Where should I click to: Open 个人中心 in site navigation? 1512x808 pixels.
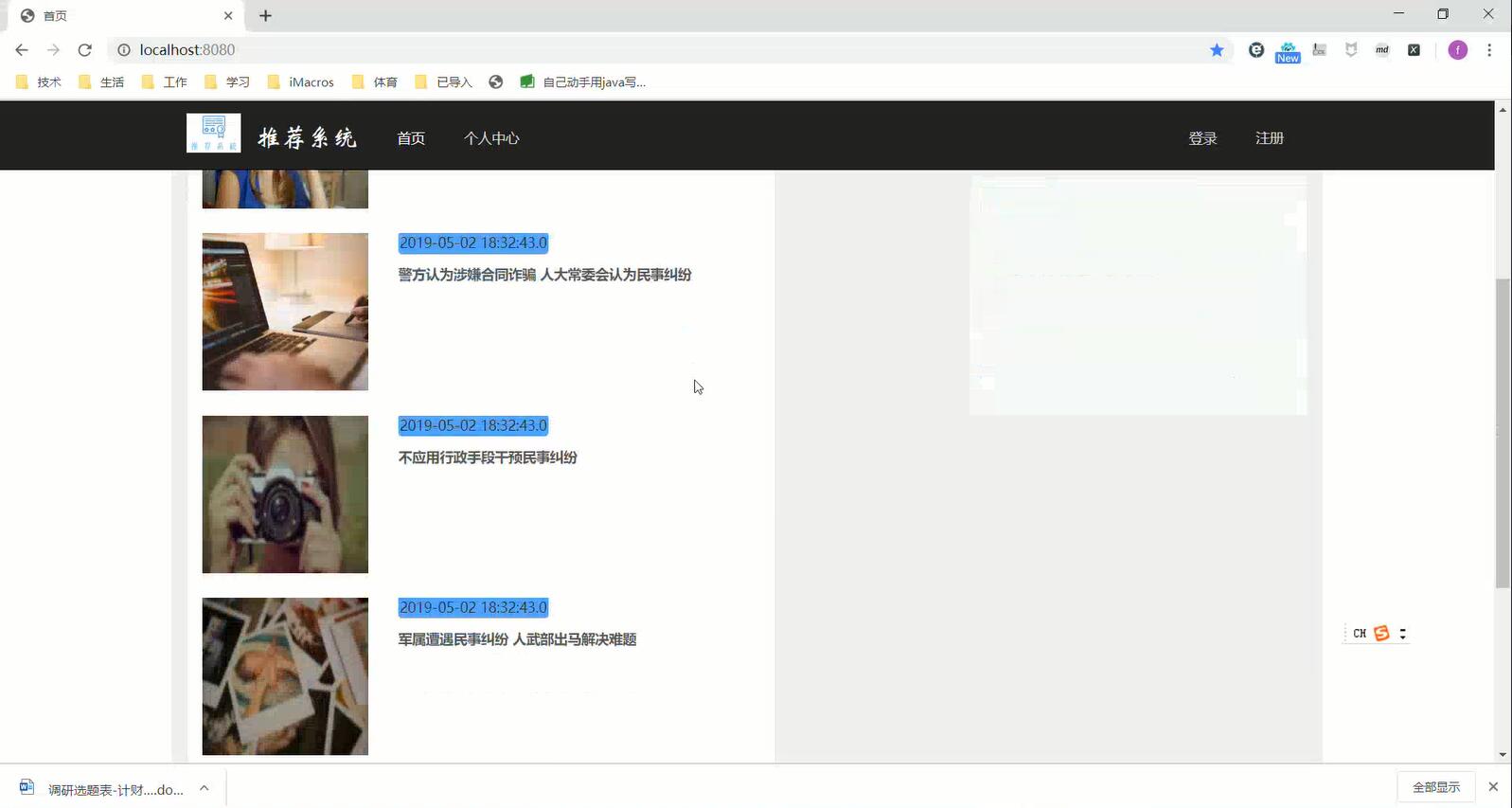tap(491, 138)
